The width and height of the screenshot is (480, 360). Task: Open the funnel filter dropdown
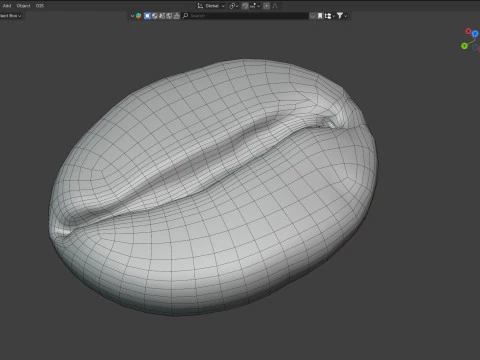point(342,16)
